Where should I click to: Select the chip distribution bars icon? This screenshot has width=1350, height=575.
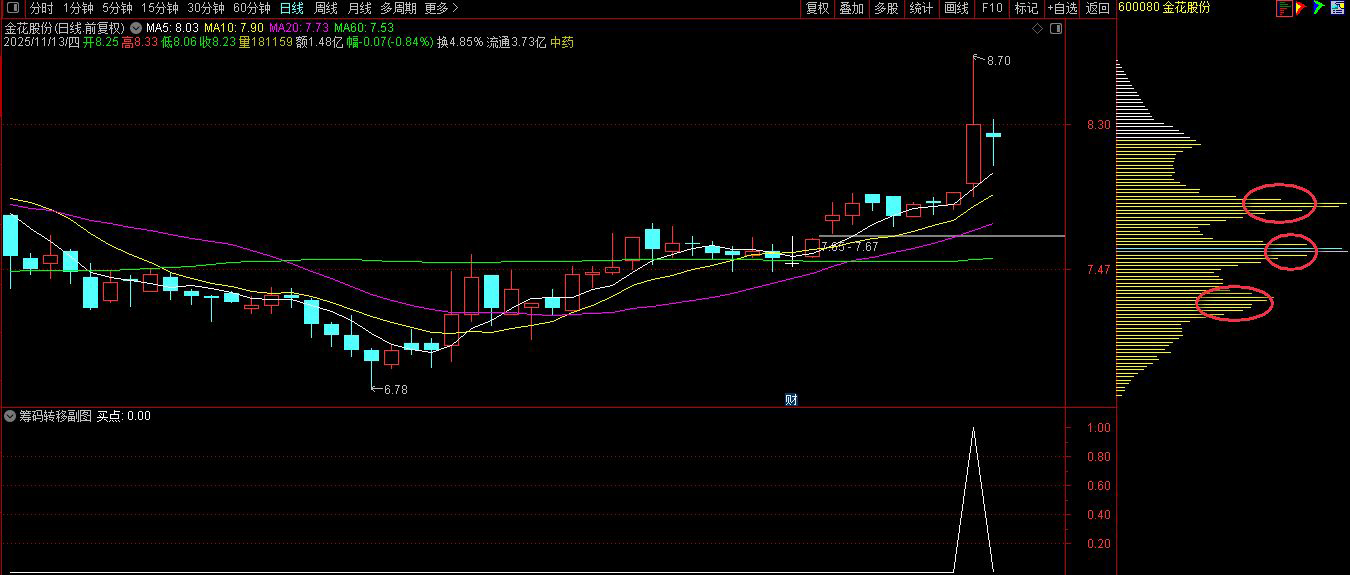(x=1283, y=8)
